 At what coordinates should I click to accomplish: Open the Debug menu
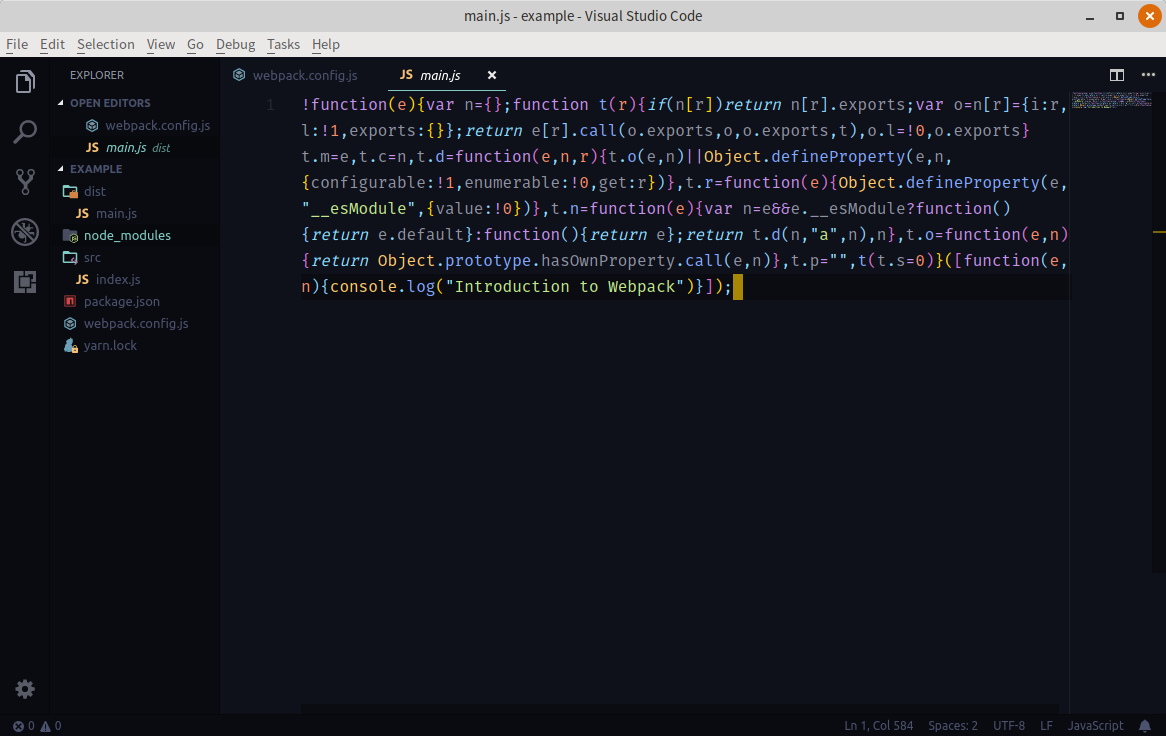[236, 44]
